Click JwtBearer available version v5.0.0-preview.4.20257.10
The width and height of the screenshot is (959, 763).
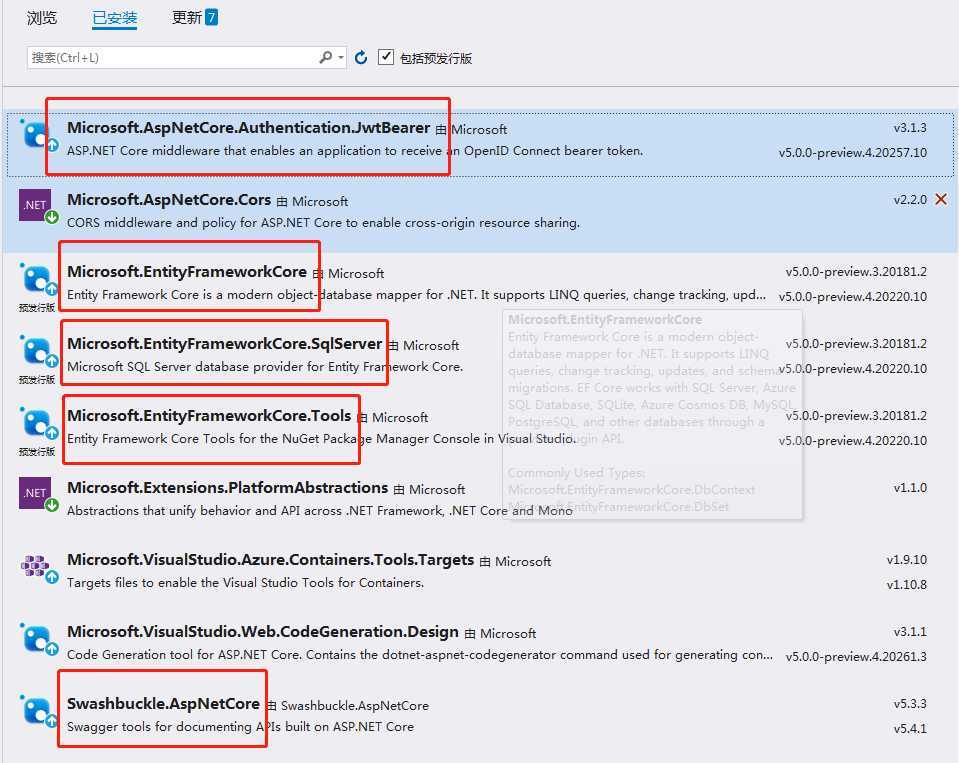(x=853, y=153)
